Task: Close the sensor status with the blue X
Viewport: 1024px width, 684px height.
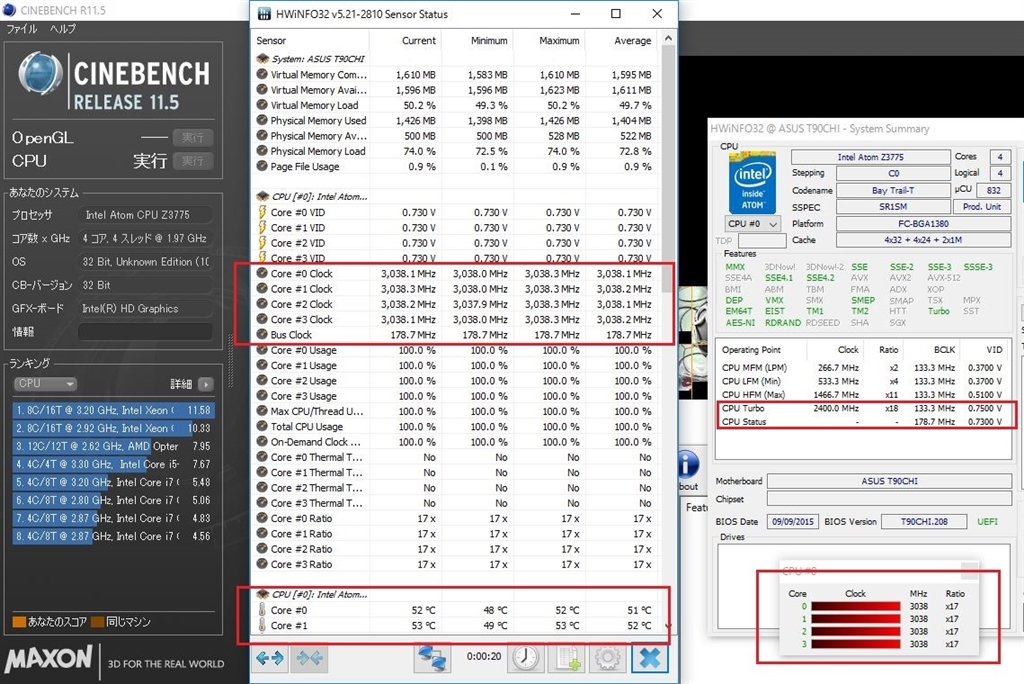Action: tap(650, 658)
